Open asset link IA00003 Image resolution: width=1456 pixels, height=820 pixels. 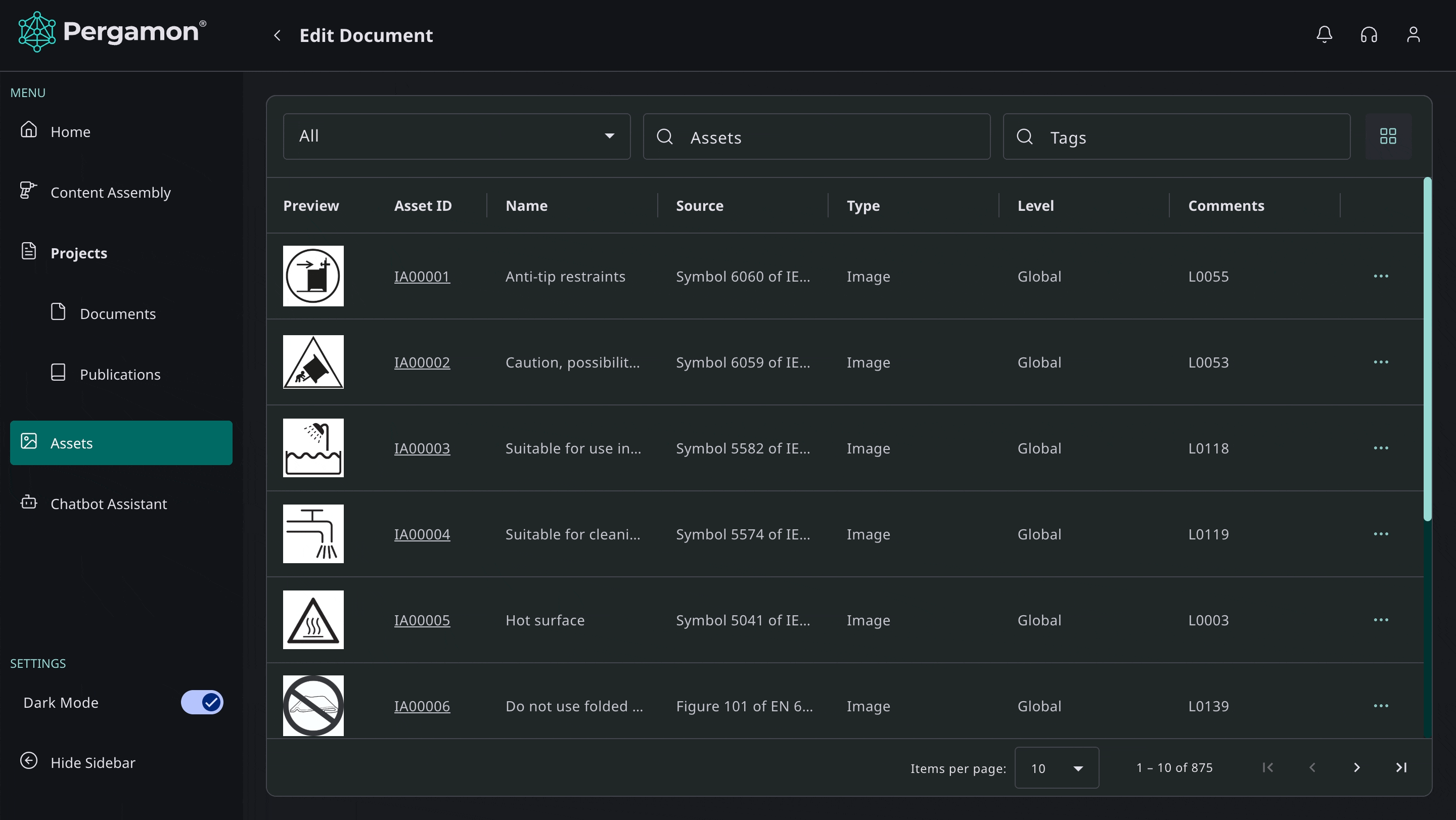[422, 448]
